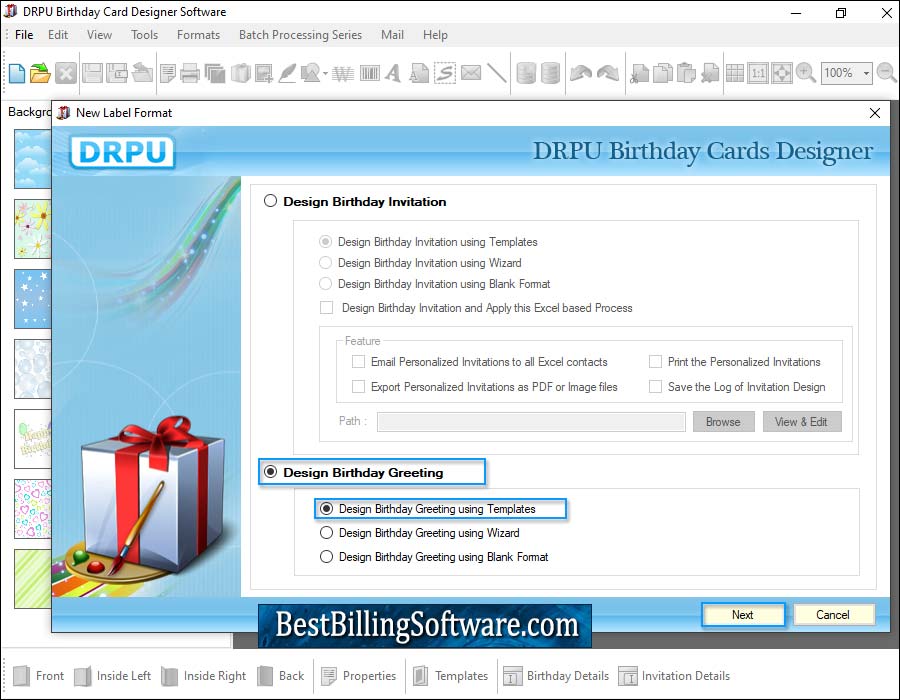Open the Formats menu

pos(198,35)
